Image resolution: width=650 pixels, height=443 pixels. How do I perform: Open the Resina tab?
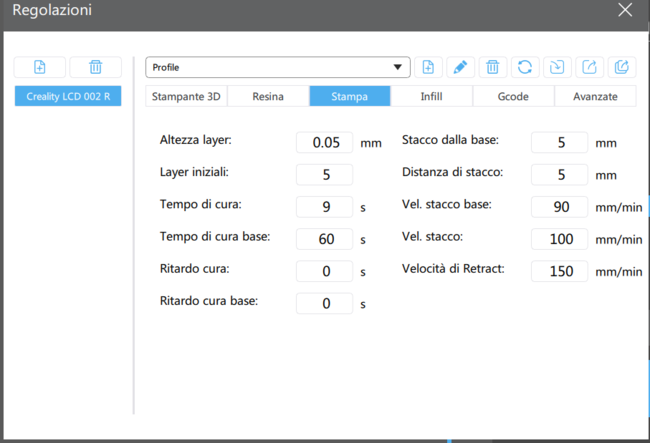click(x=268, y=97)
